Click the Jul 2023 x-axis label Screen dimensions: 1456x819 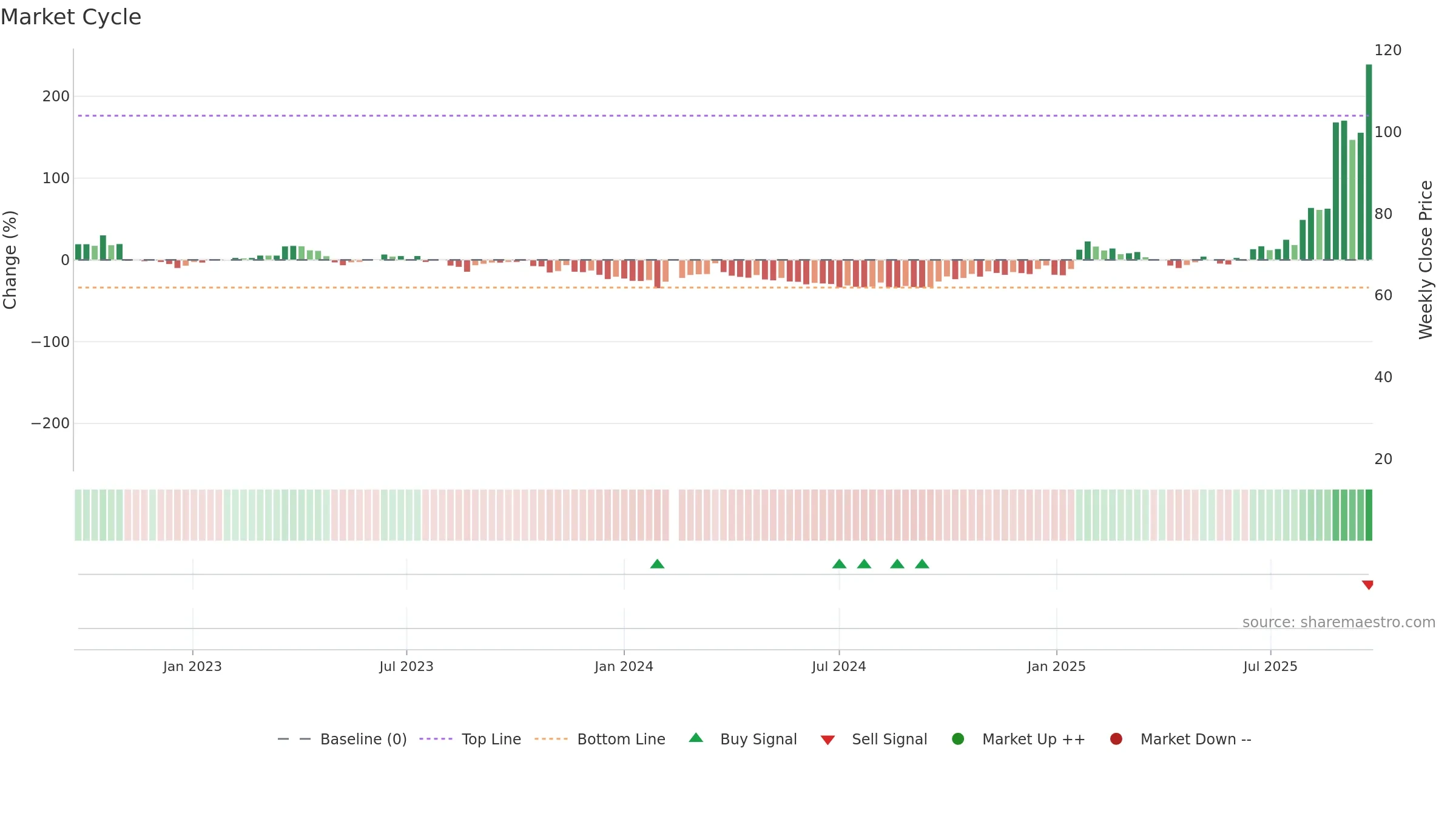(406, 666)
